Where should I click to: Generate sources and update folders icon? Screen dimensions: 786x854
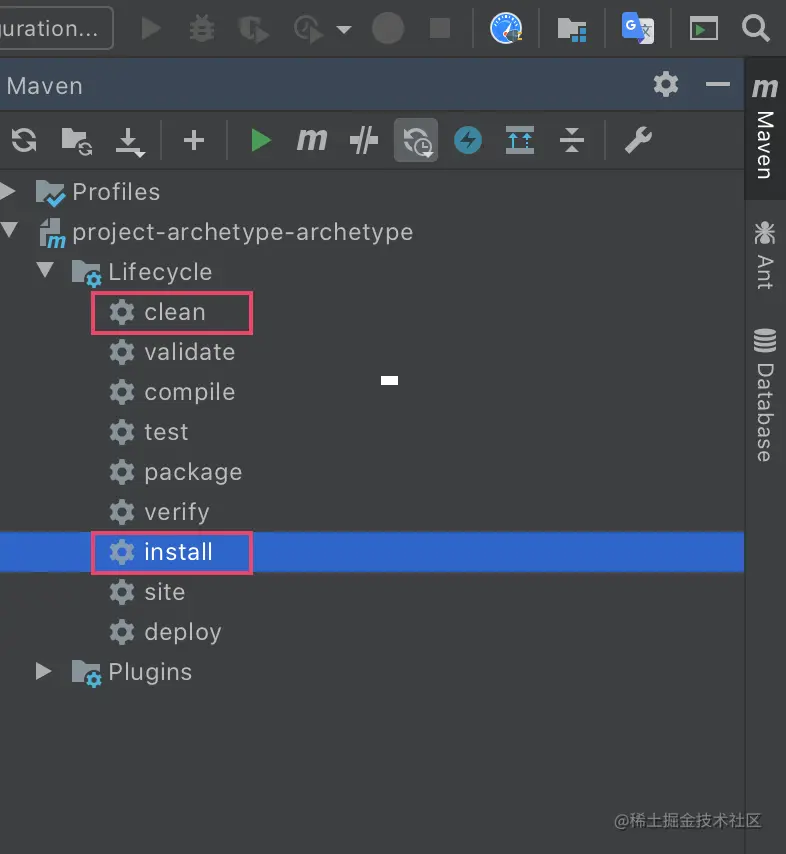pyautogui.click(x=76, y=141)
